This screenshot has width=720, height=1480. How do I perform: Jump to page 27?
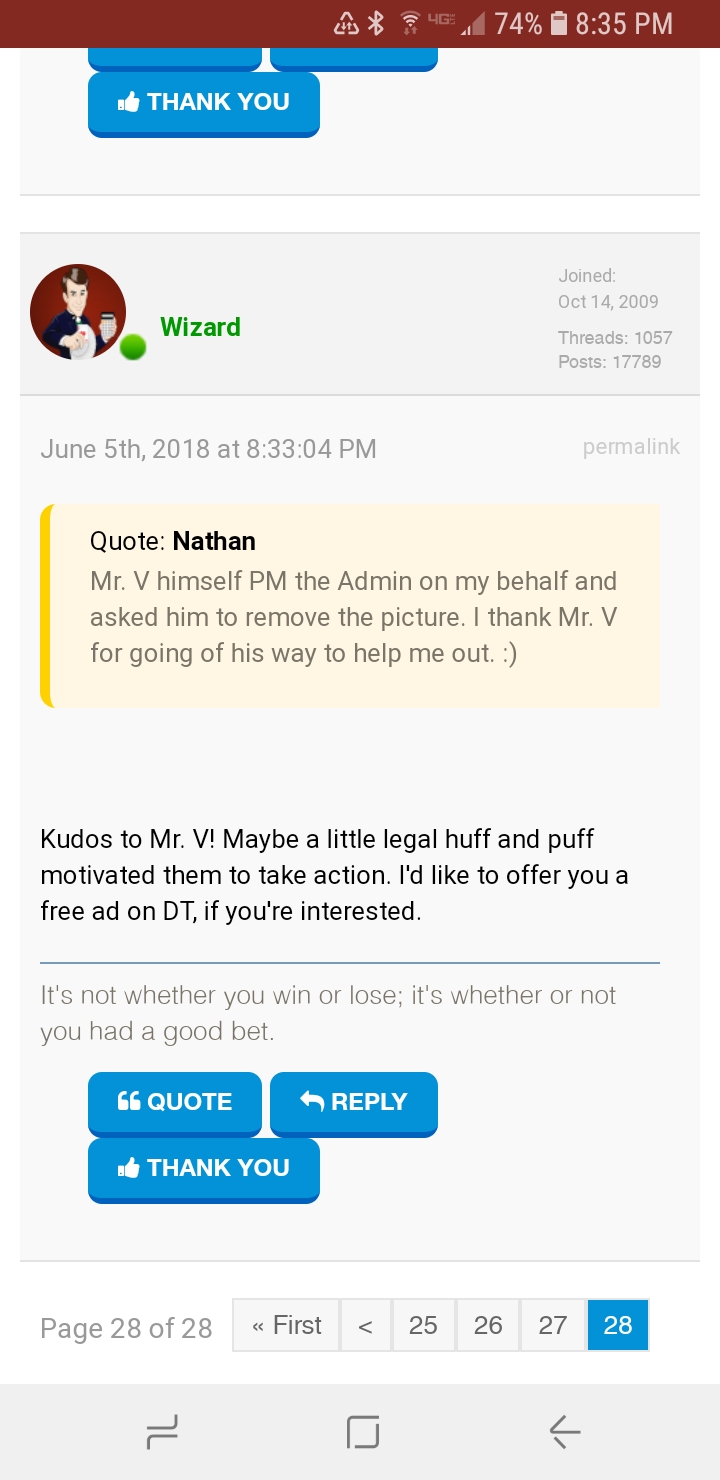(553, 1325)
